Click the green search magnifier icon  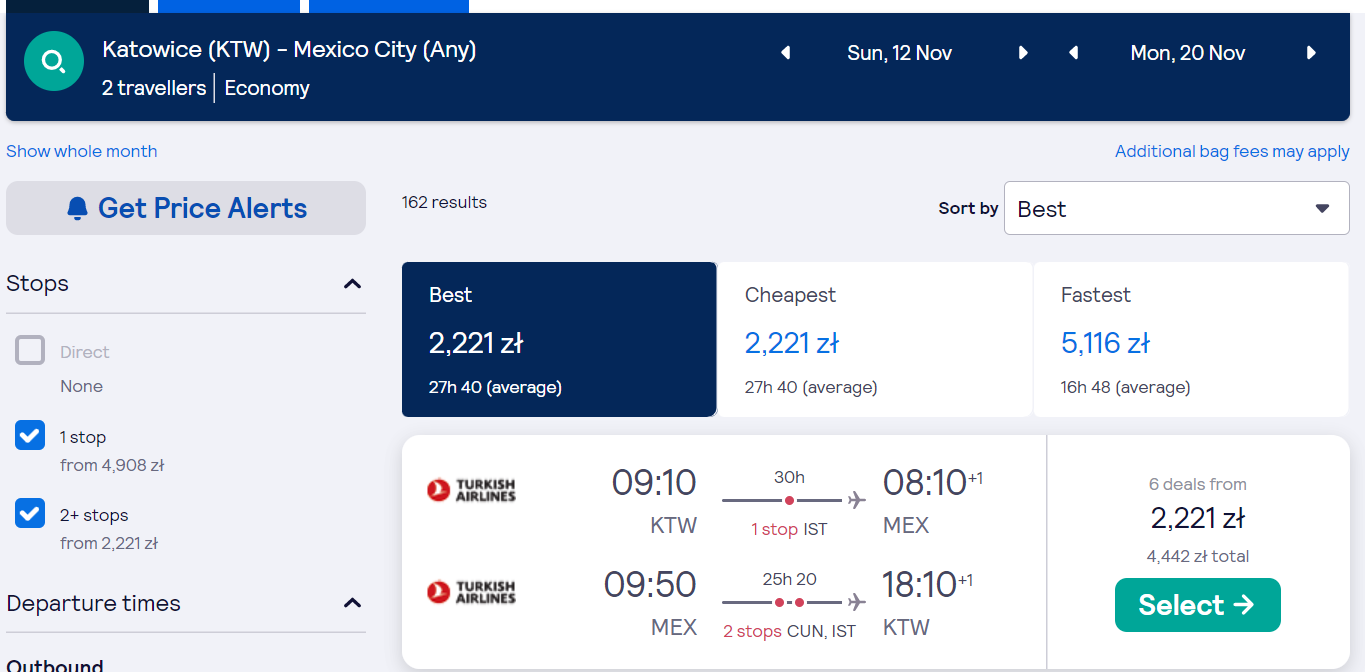click(x=54, y=62)
